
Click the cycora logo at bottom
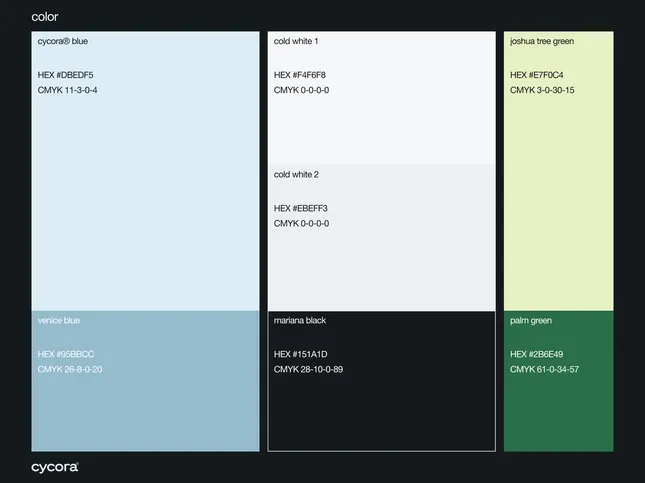pos(55,467)
